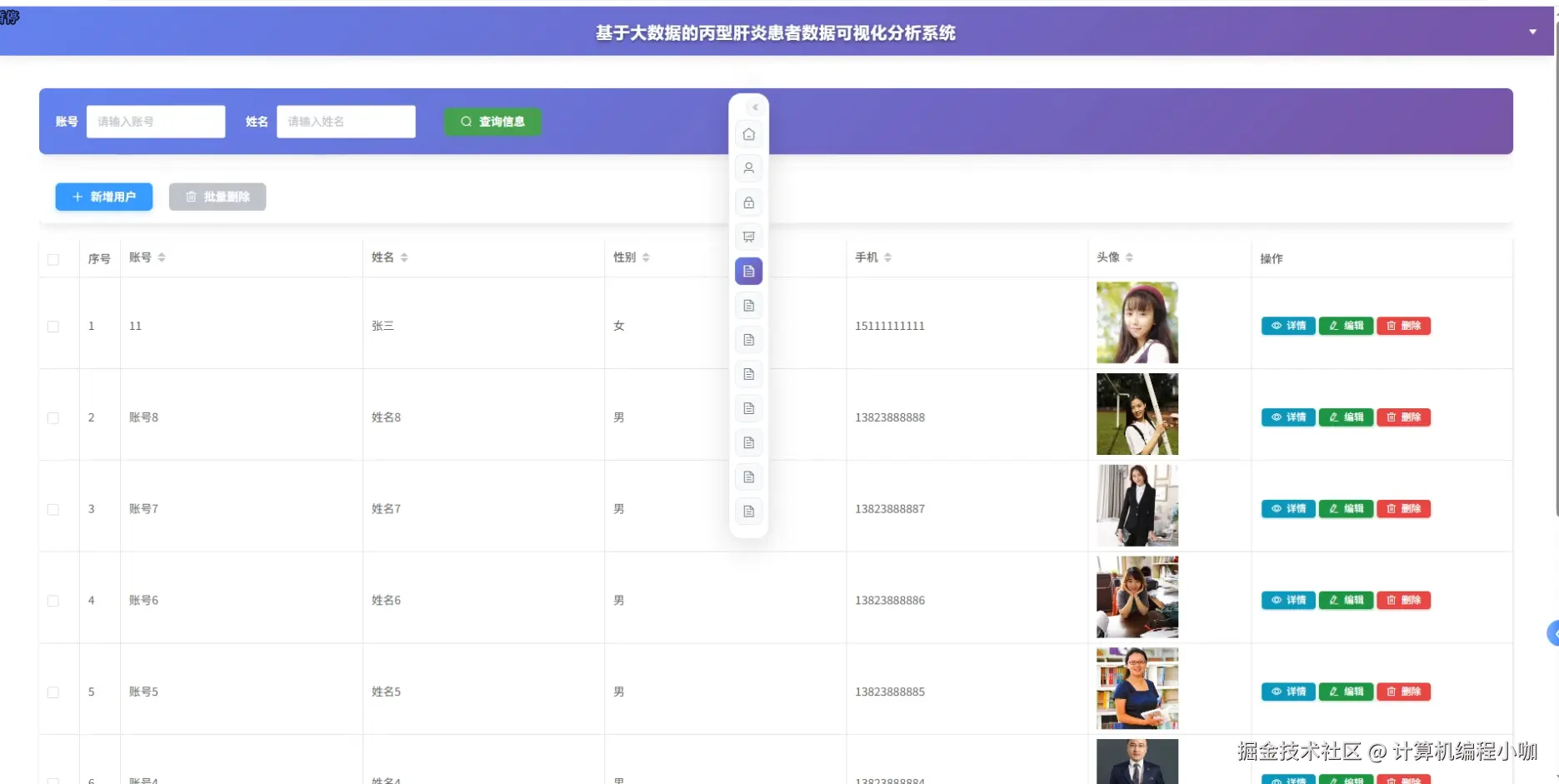Click 编辑 for user 姓名6
The image size is (1559, 784).
(x=1346, y=600)
